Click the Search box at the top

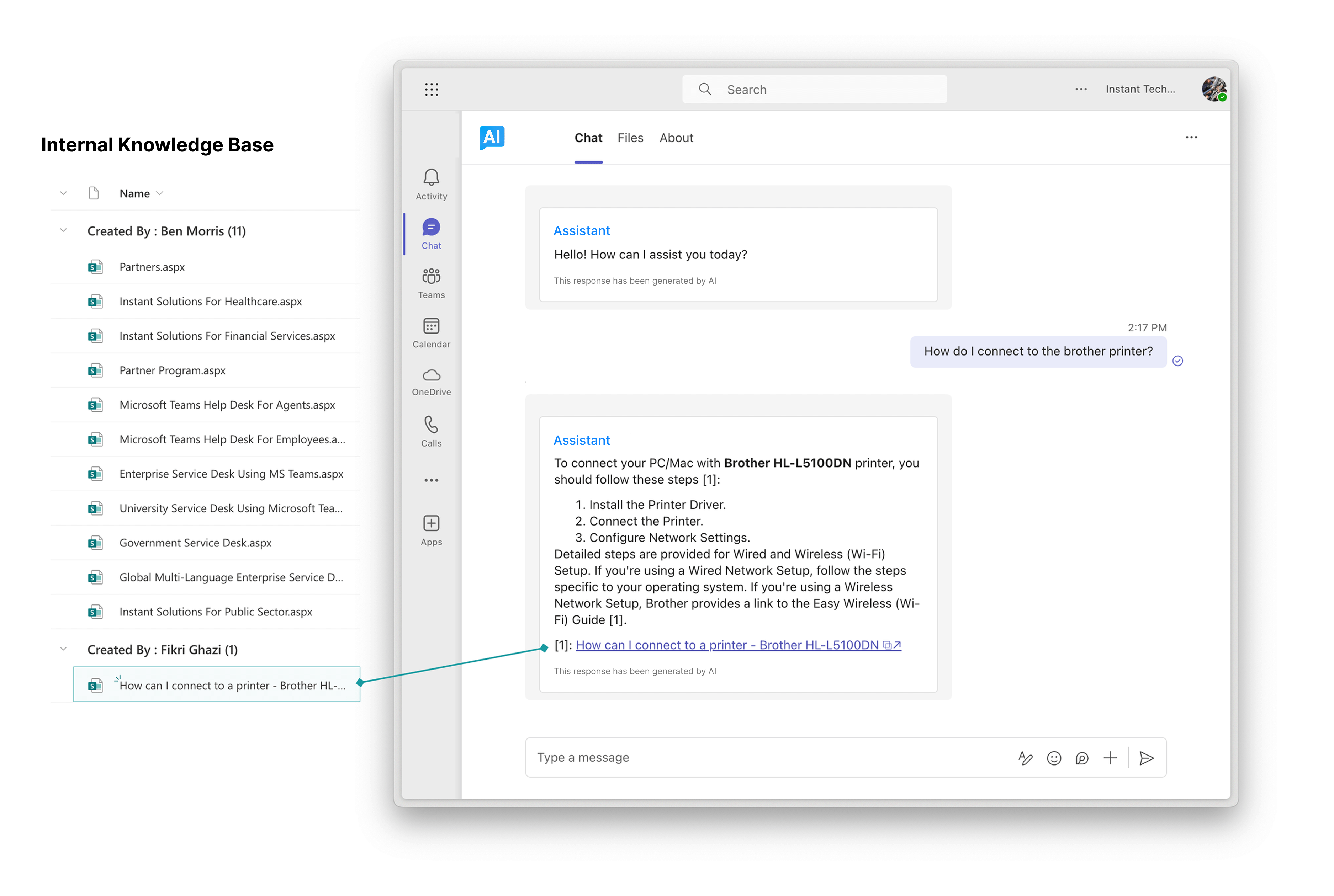pos(814,89)
